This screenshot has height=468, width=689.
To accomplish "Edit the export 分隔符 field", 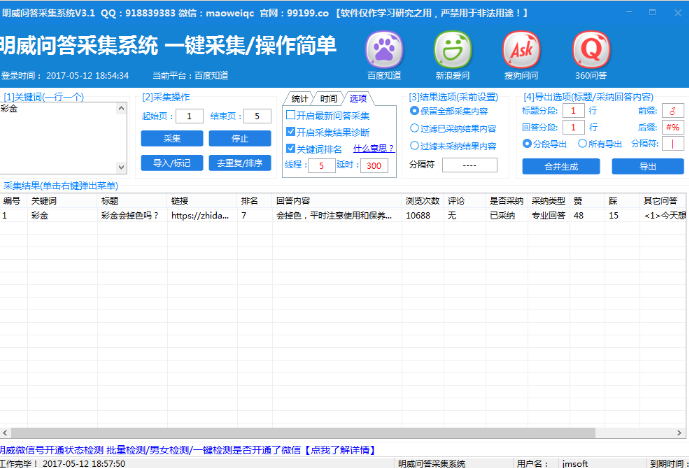I will 673,144.
